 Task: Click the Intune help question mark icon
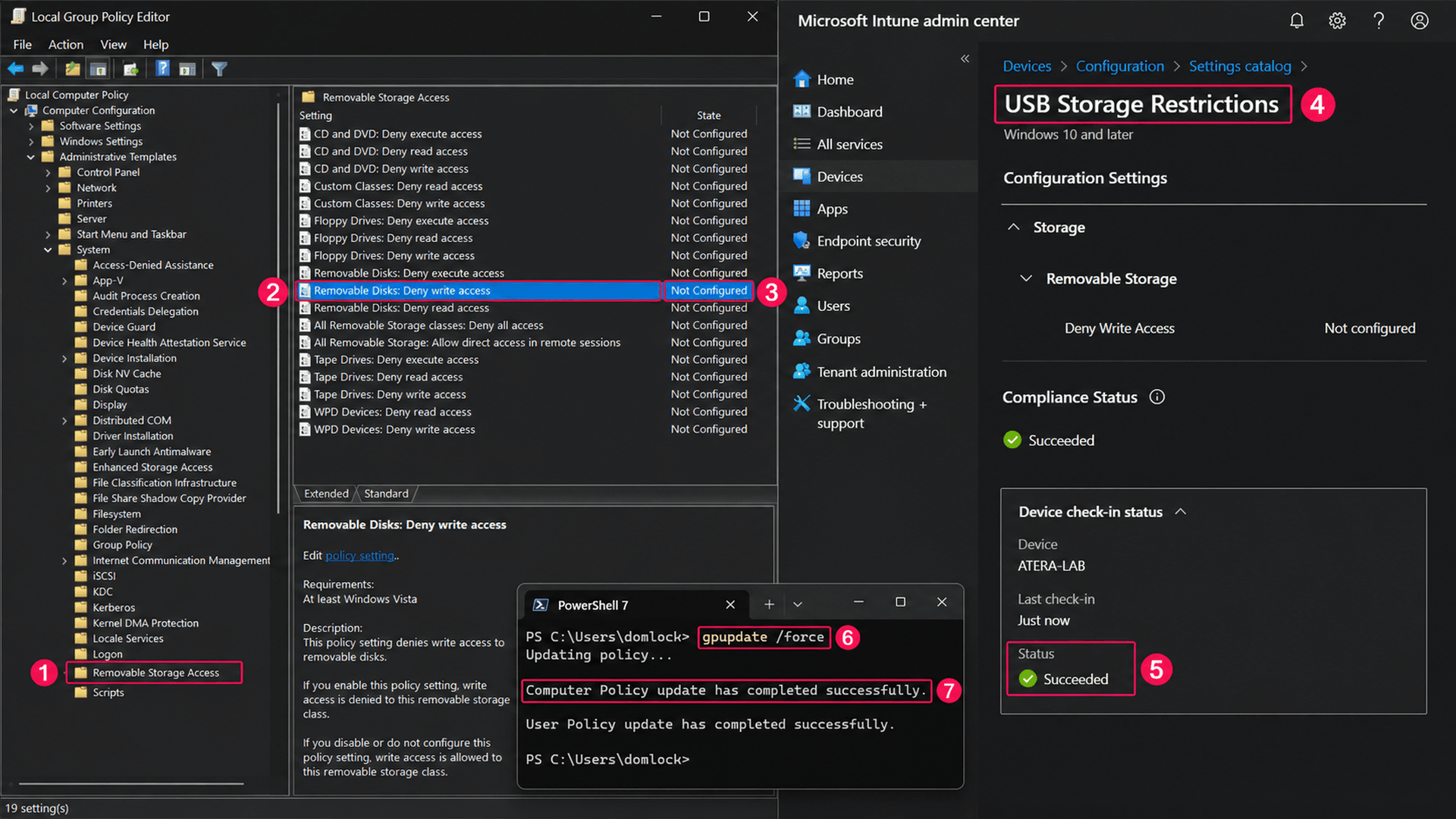(1379, 20)
